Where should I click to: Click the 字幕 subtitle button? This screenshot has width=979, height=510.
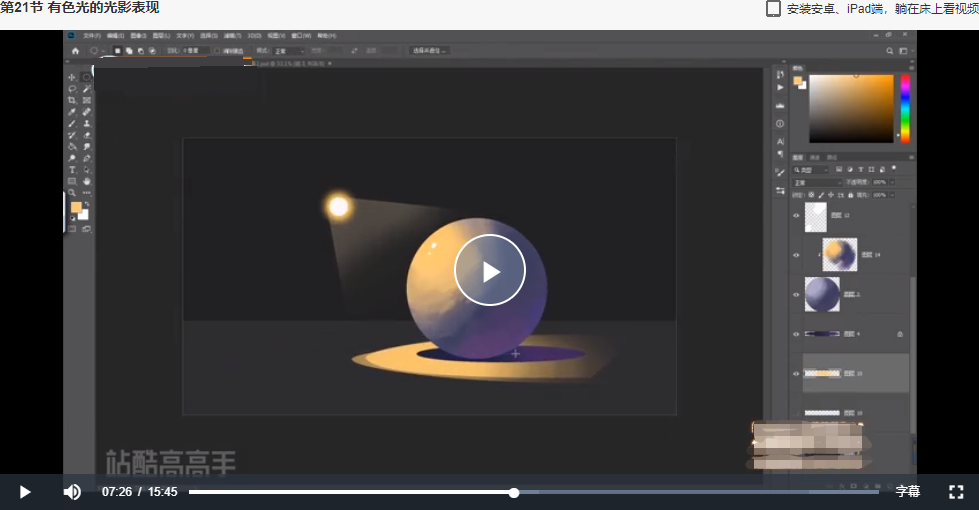coord(908,492)
